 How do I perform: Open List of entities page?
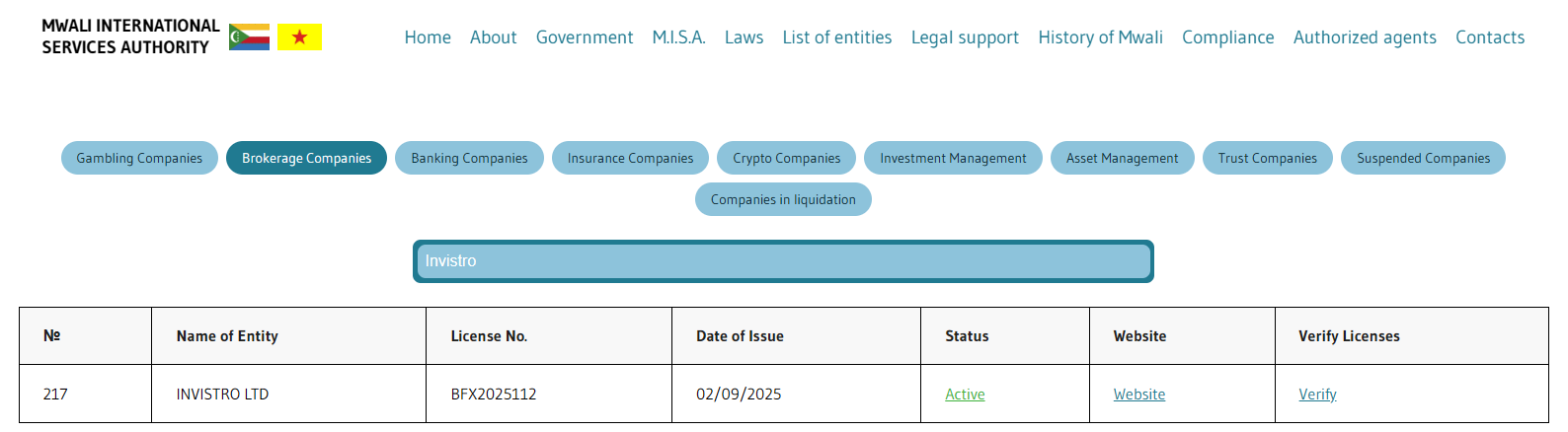(836, 37)
